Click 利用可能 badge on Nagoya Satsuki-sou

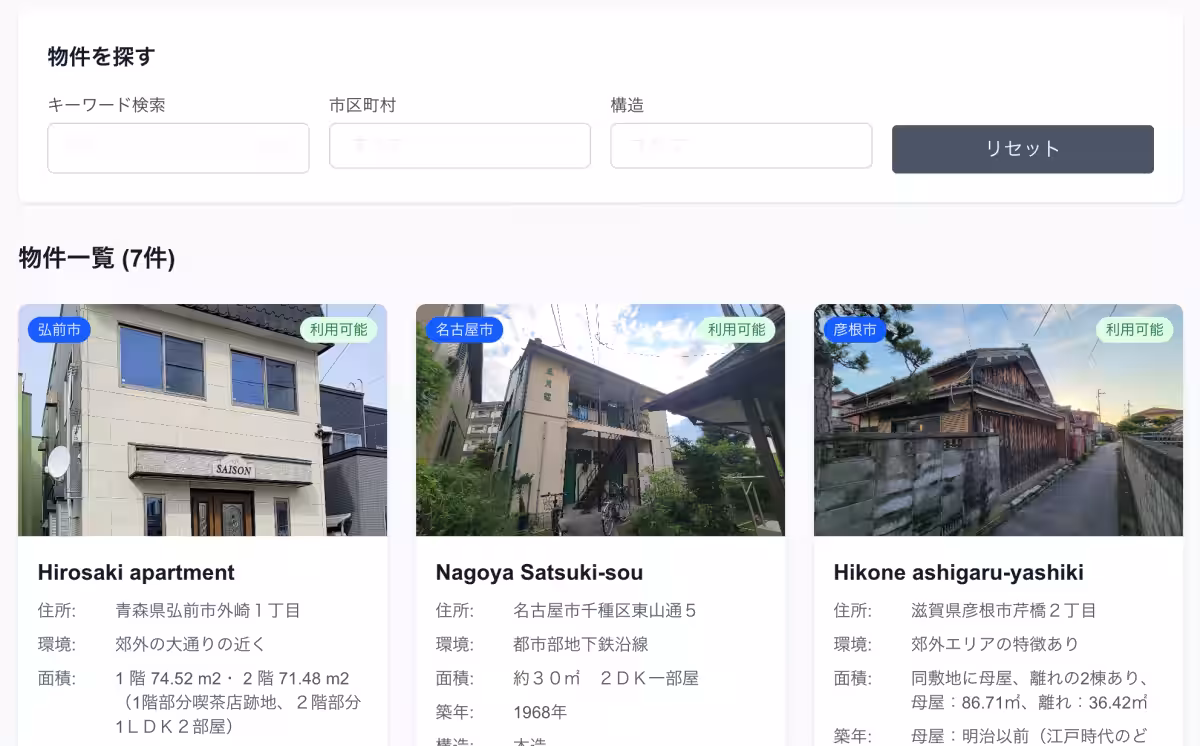pyautogui.click(x=736, y=329)
